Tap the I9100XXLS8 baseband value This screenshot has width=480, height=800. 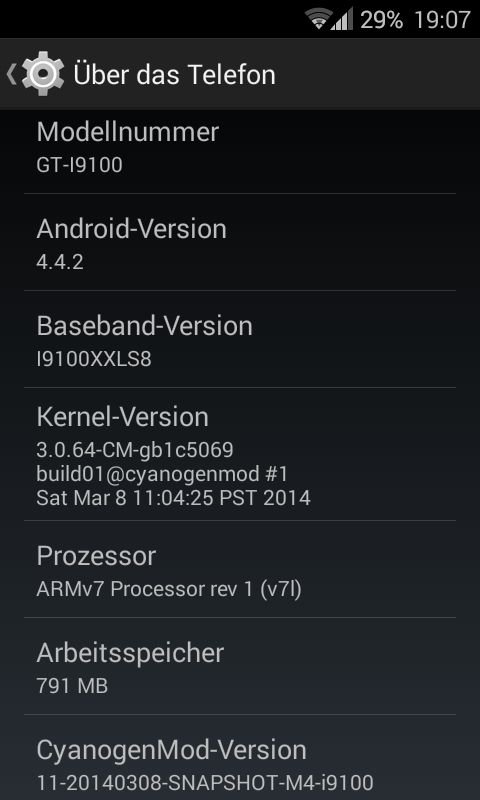click(x=94, y=359)
